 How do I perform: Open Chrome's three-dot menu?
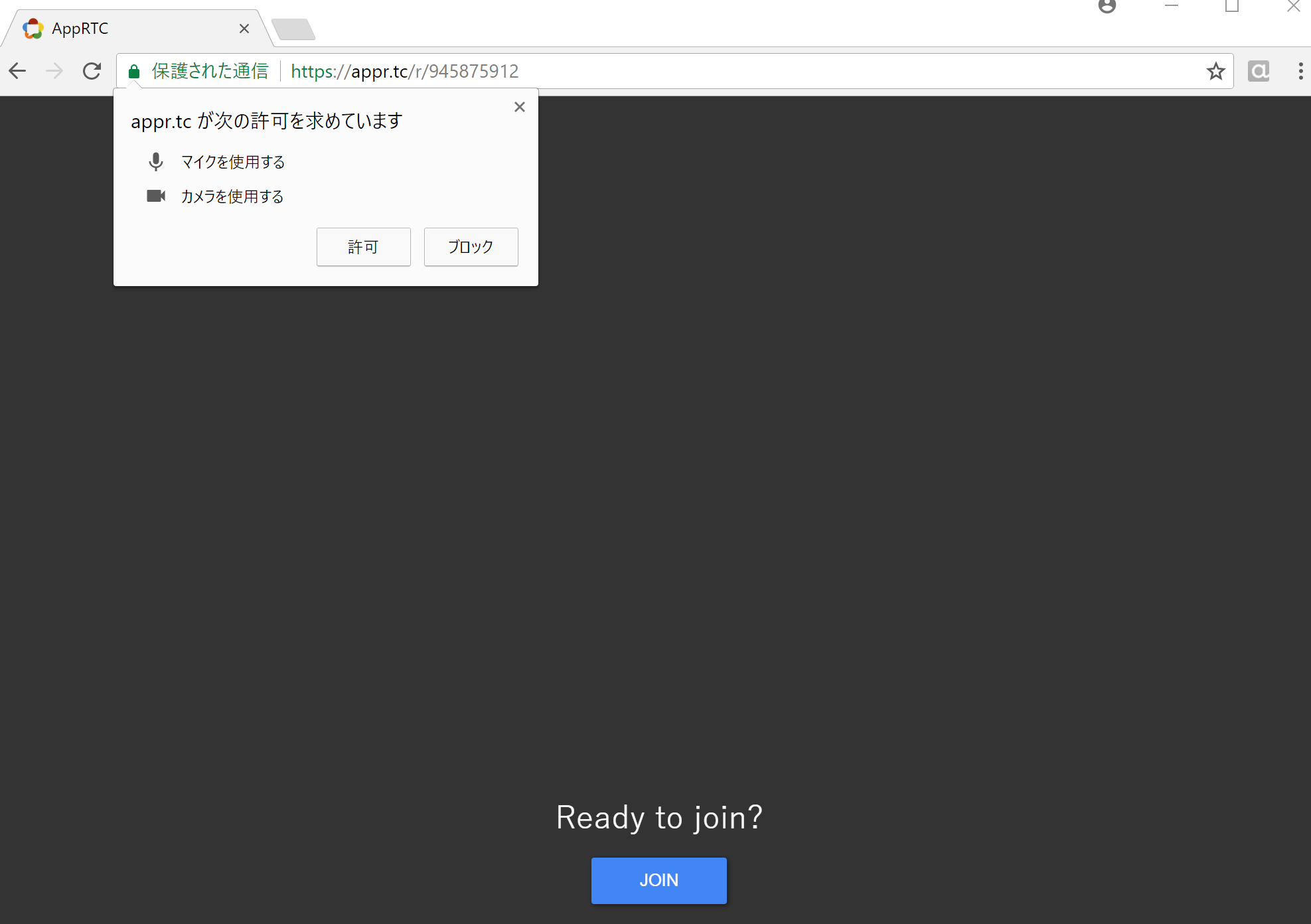coord(1300,71)
